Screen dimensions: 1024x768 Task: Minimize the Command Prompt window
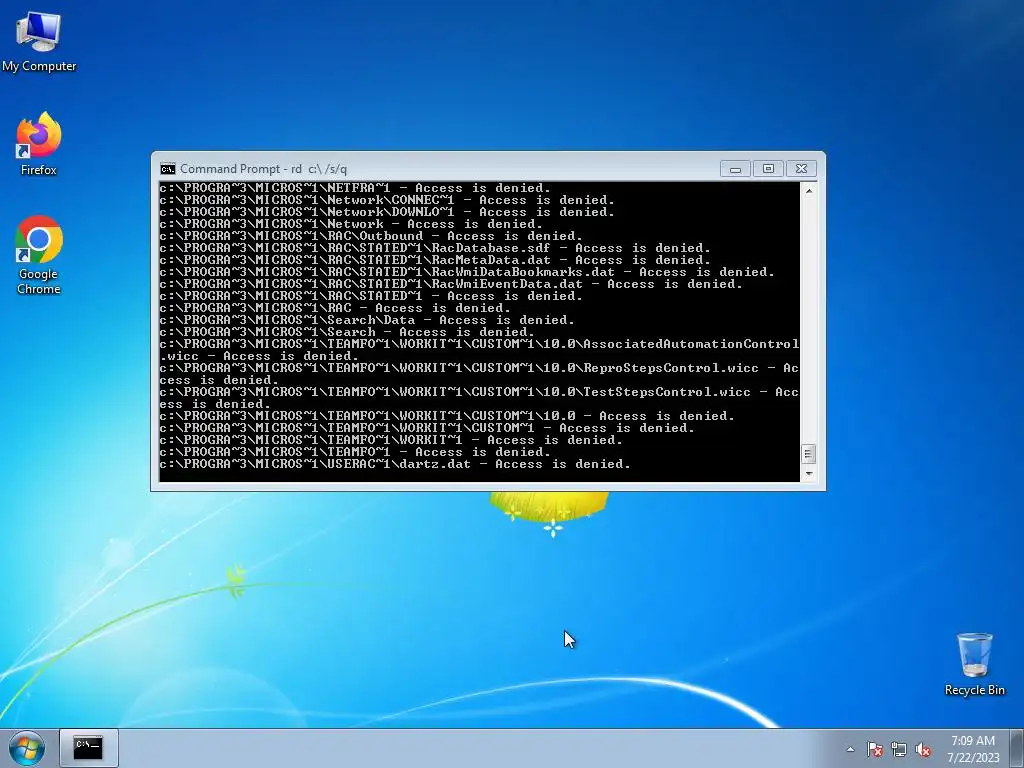coord(735,169)
